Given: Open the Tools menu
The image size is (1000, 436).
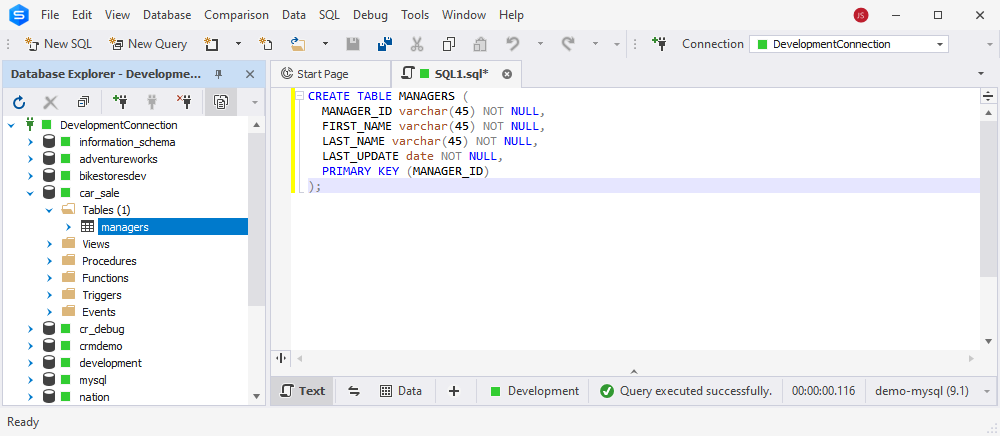Looking at the screenshot, I should [415, 15].
